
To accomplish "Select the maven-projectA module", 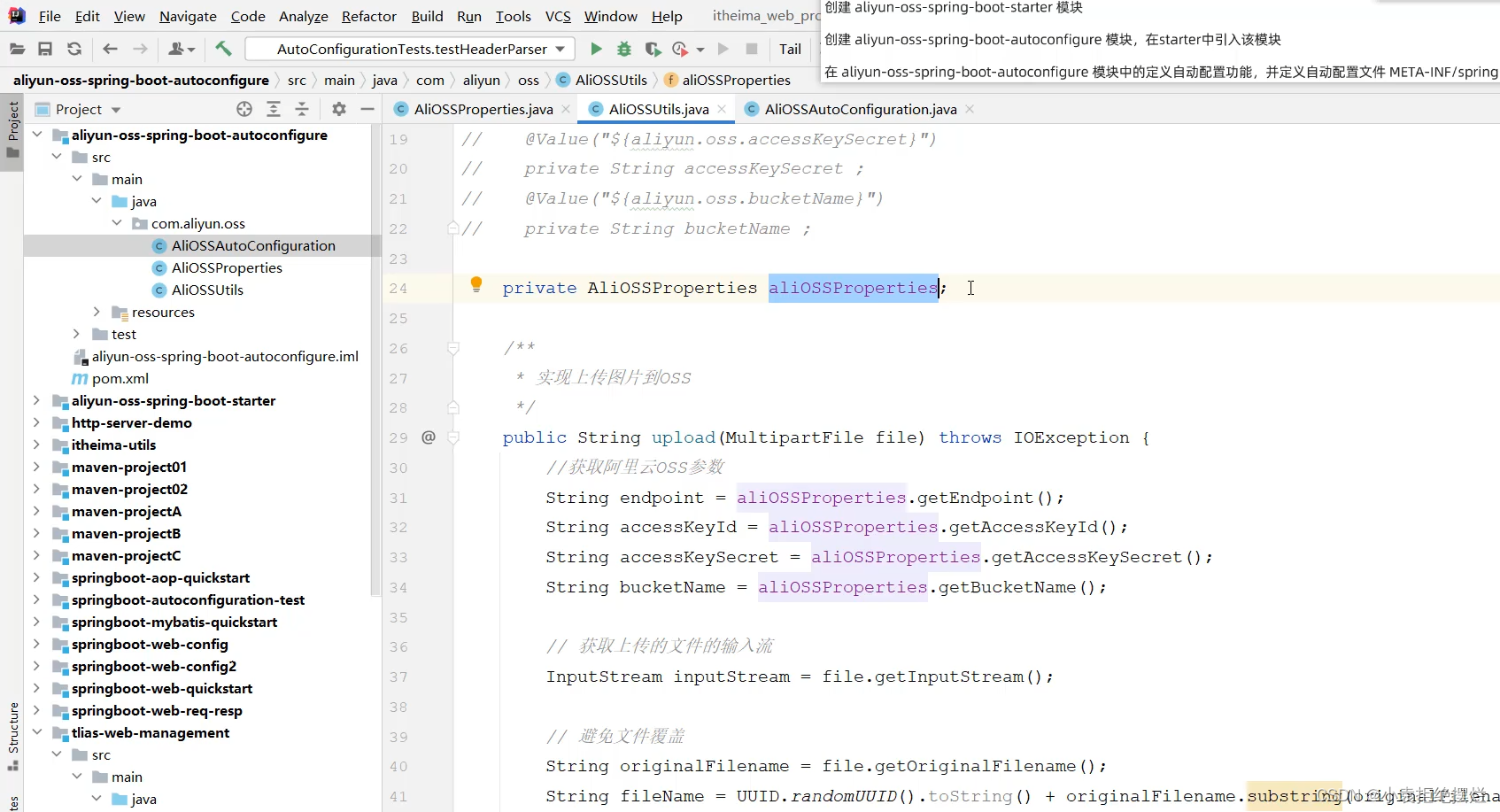I will point(127,511).
